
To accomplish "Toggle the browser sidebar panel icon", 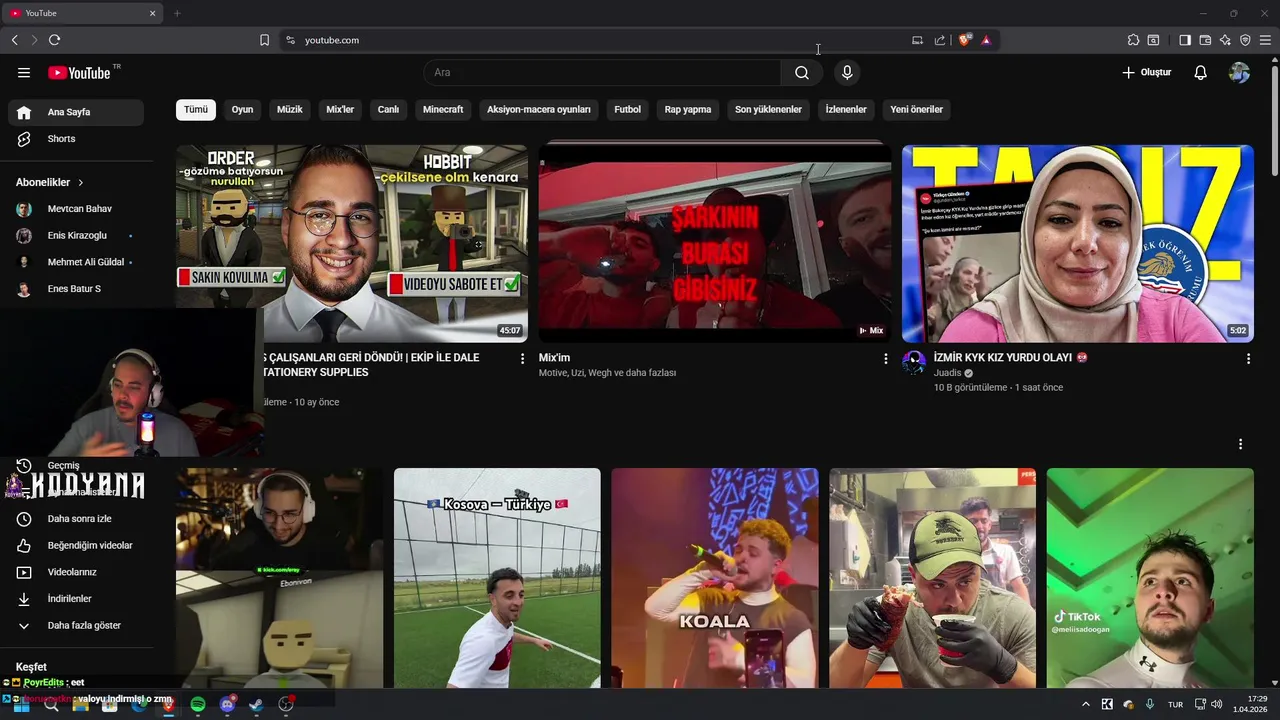I will (1185, 40).
